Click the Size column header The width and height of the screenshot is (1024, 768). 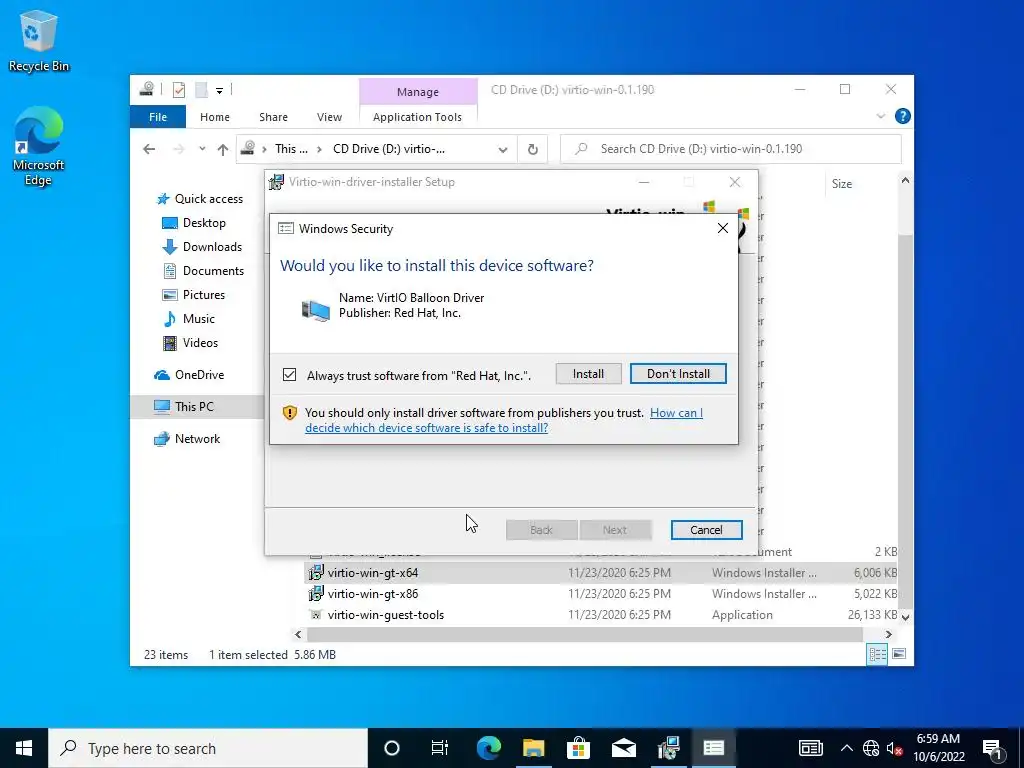coord(842,184)
